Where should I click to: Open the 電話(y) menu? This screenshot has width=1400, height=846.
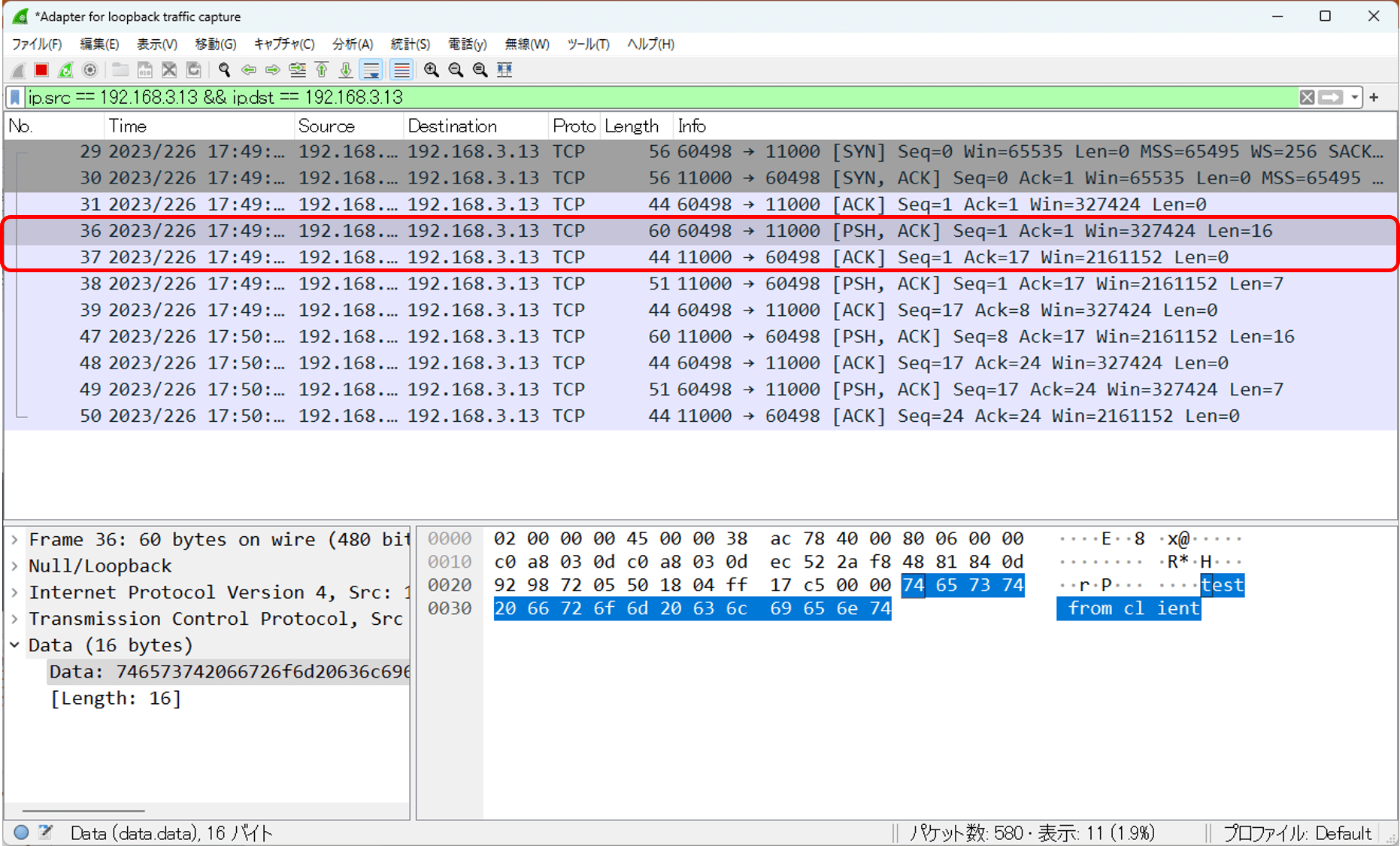tap(468, 44)
